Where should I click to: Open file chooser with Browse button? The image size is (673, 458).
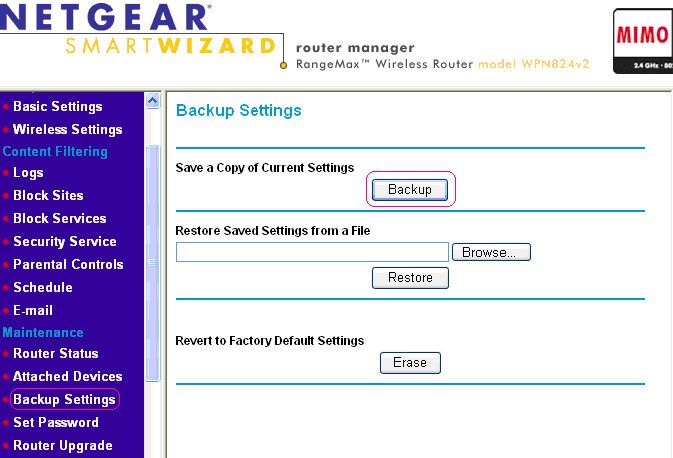pyautogui.click(x=491, y=252)
